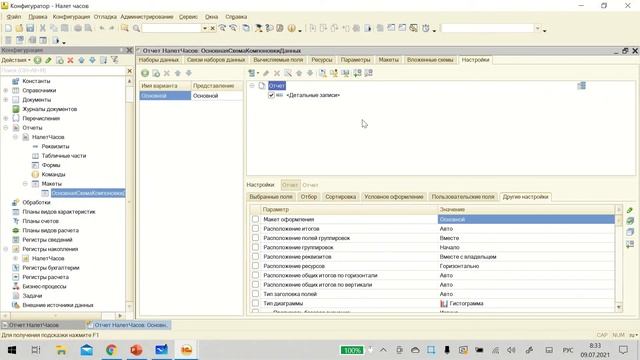Switch to the Выбранные поля tab

(271, 197)
